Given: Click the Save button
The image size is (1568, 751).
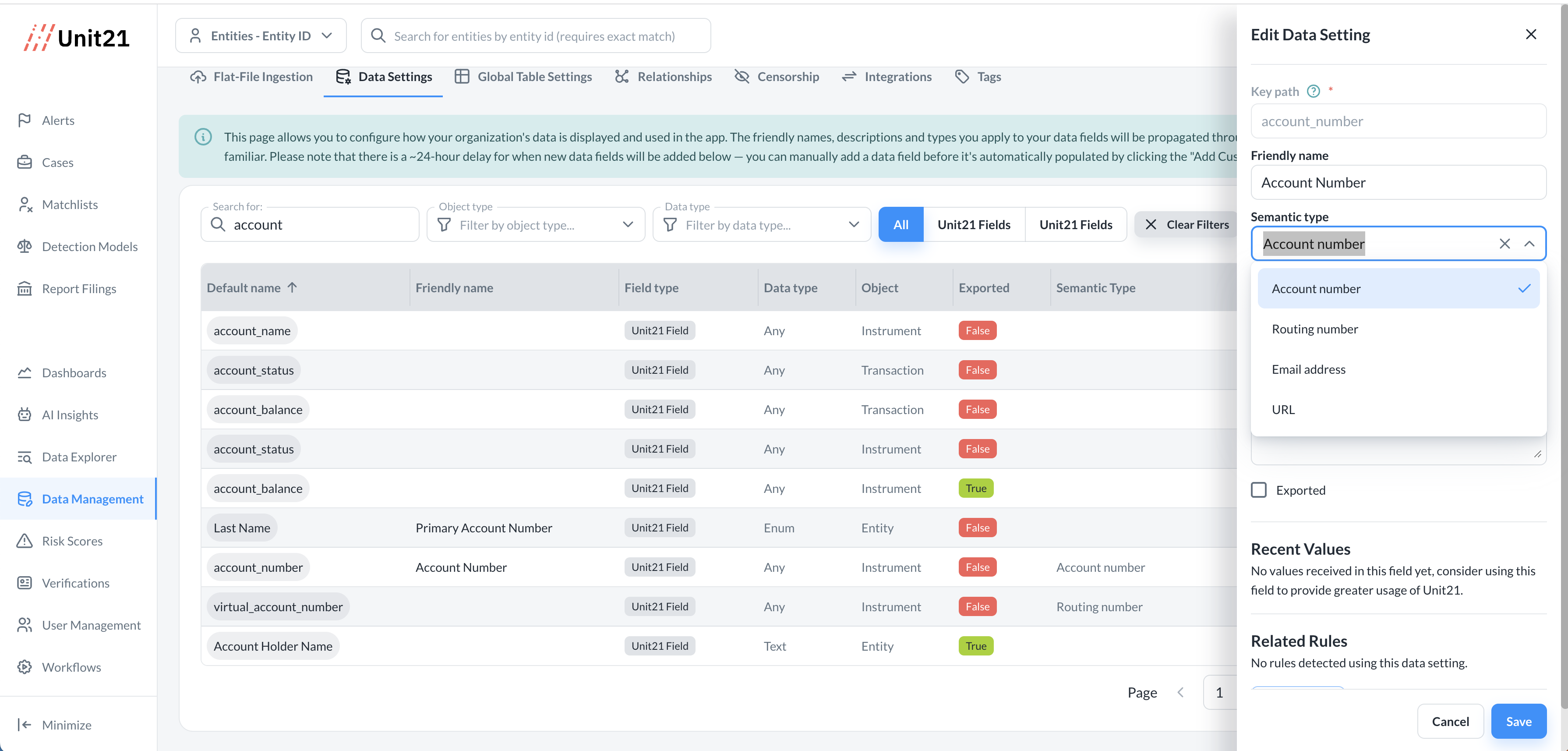Looking at the screenshot, I should [x=1518, y=721].
